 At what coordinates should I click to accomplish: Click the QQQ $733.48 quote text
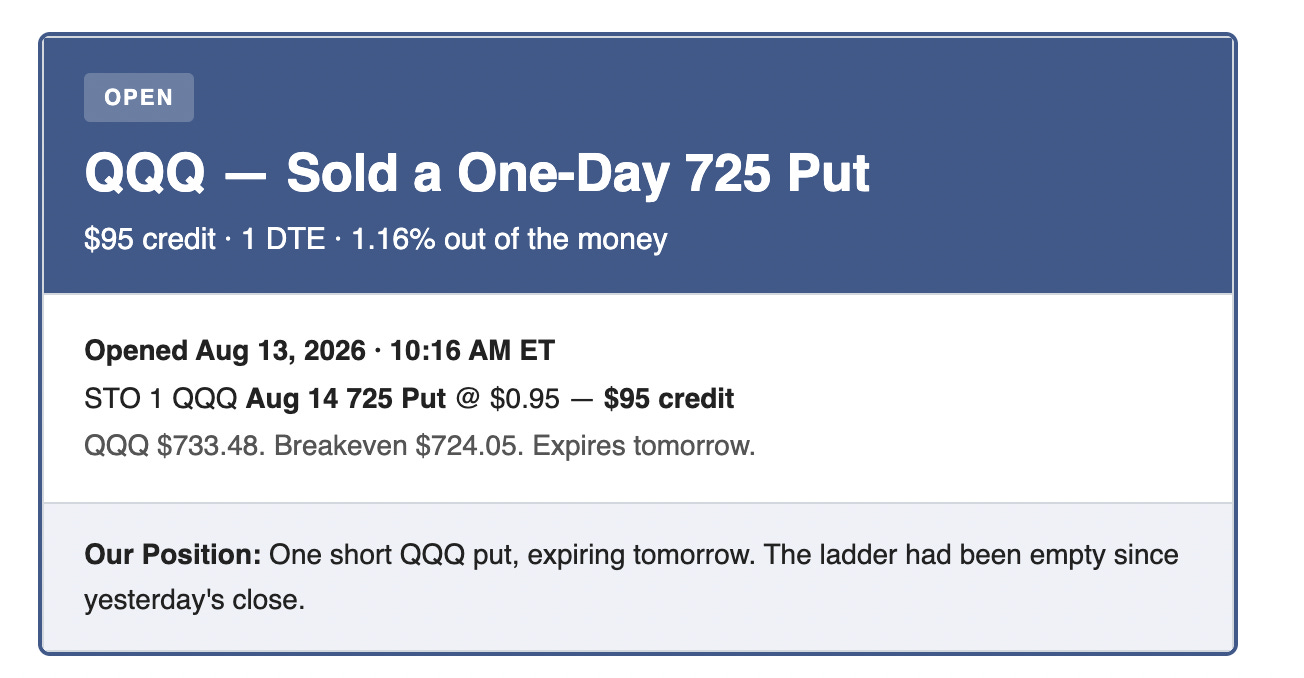click(x=176, y=446)
